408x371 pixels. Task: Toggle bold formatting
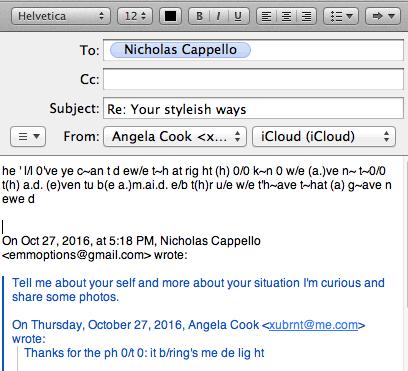tap(199, 16)
